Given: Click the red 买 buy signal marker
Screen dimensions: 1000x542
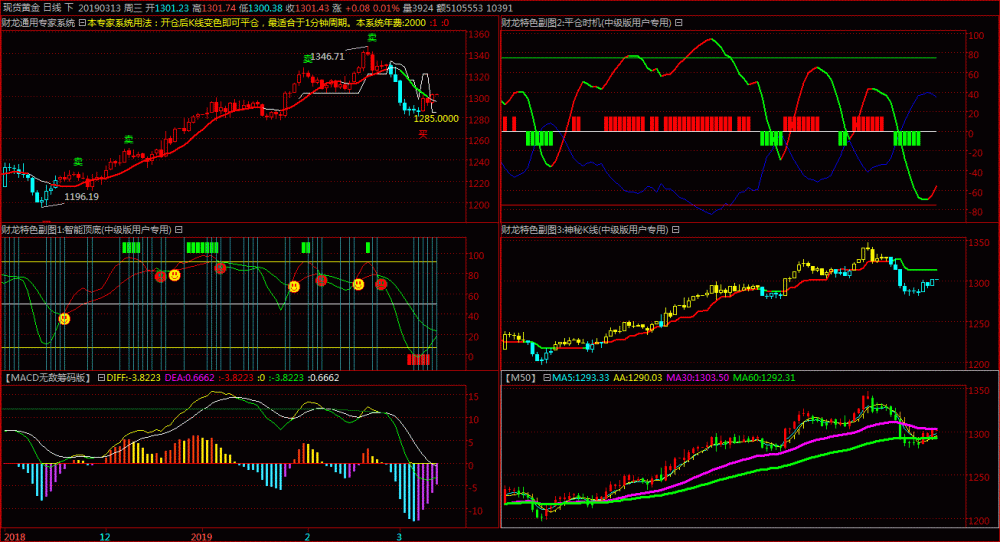Looking at the screenshot, I should pyautogui.click(x=422, y=134).
